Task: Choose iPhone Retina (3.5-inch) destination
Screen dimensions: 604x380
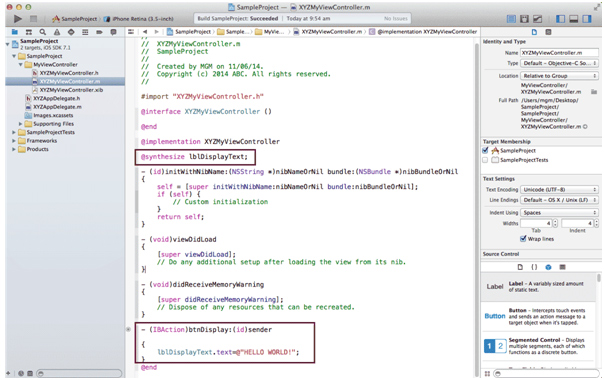Action: (x=138, y=18)
